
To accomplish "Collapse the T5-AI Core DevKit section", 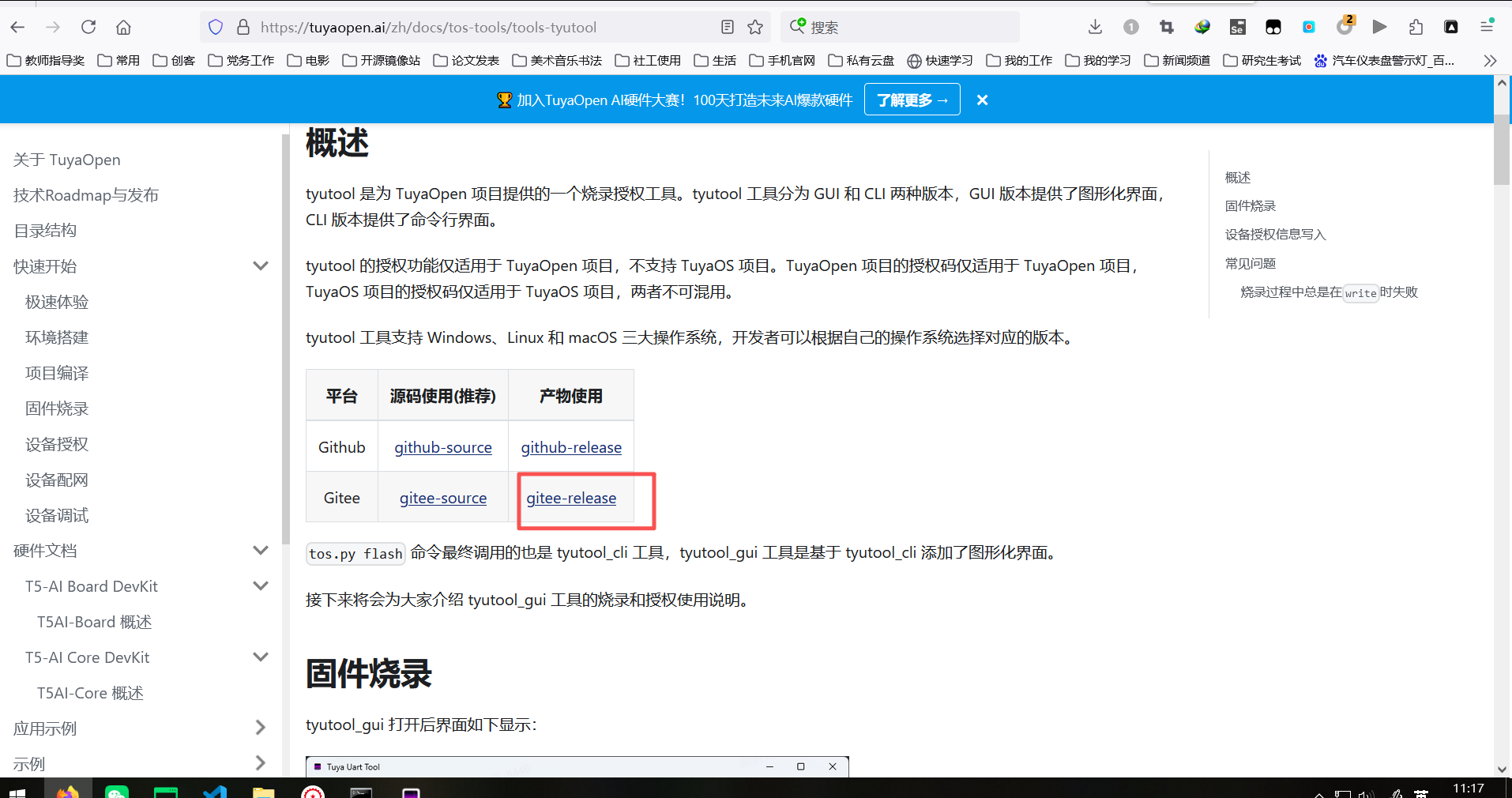I will pyautogui.click(x=261, y=657).
